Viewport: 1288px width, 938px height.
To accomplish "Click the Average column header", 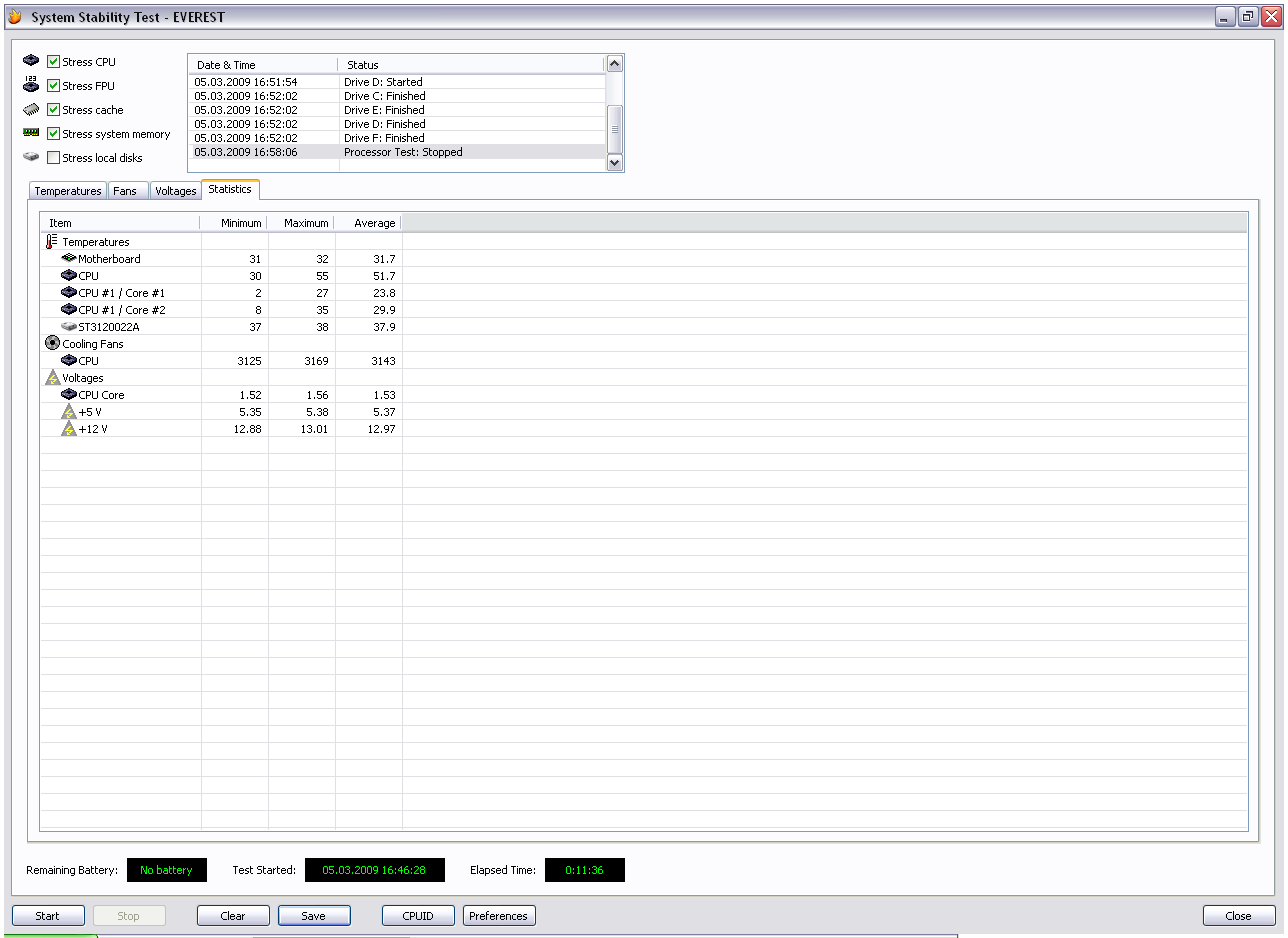I will 368,223.
